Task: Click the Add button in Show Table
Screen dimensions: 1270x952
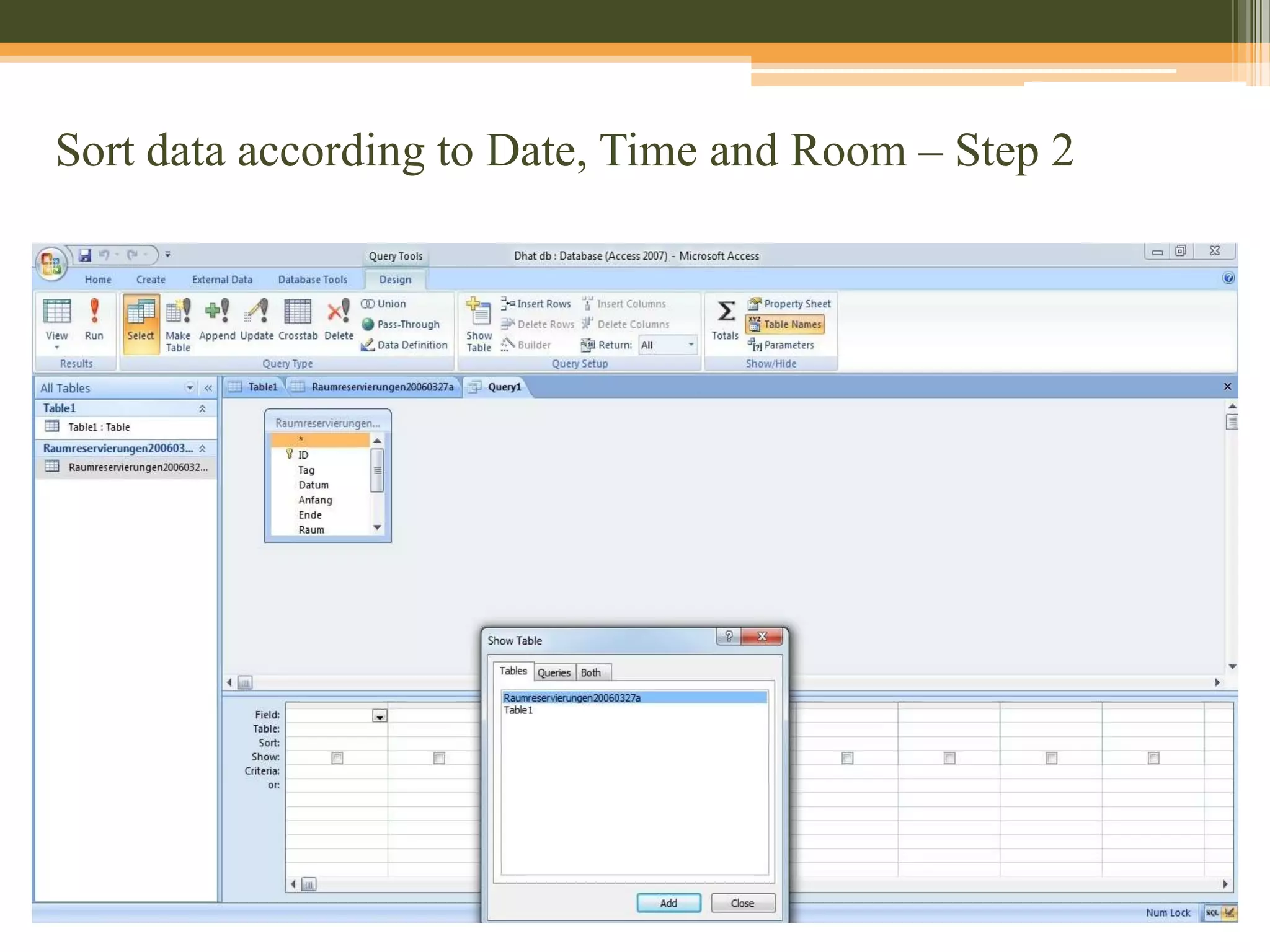Action: click(x=668, y=903)
